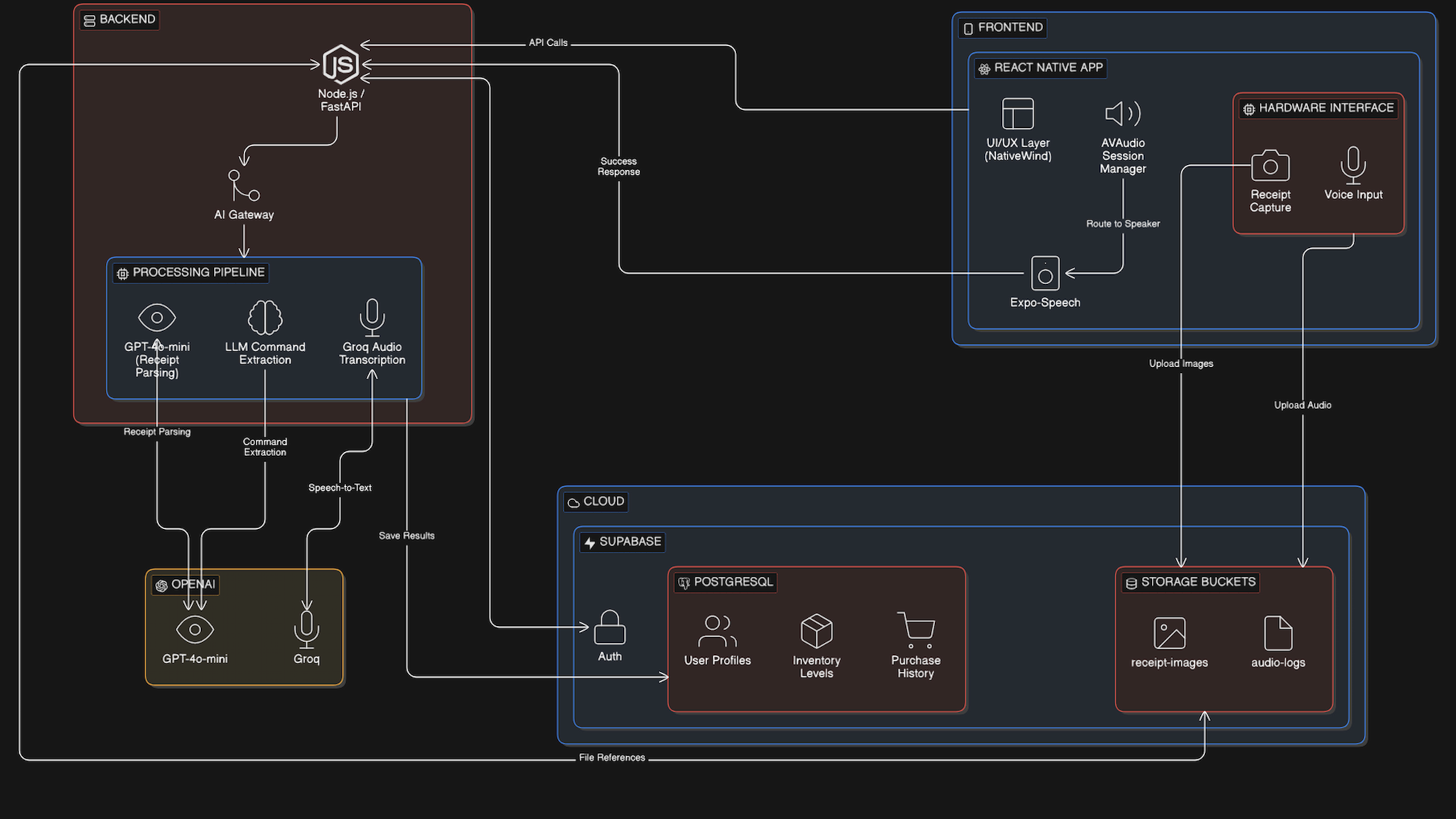
Task: Select the Inventory Levels box icon
Action: 816,631
